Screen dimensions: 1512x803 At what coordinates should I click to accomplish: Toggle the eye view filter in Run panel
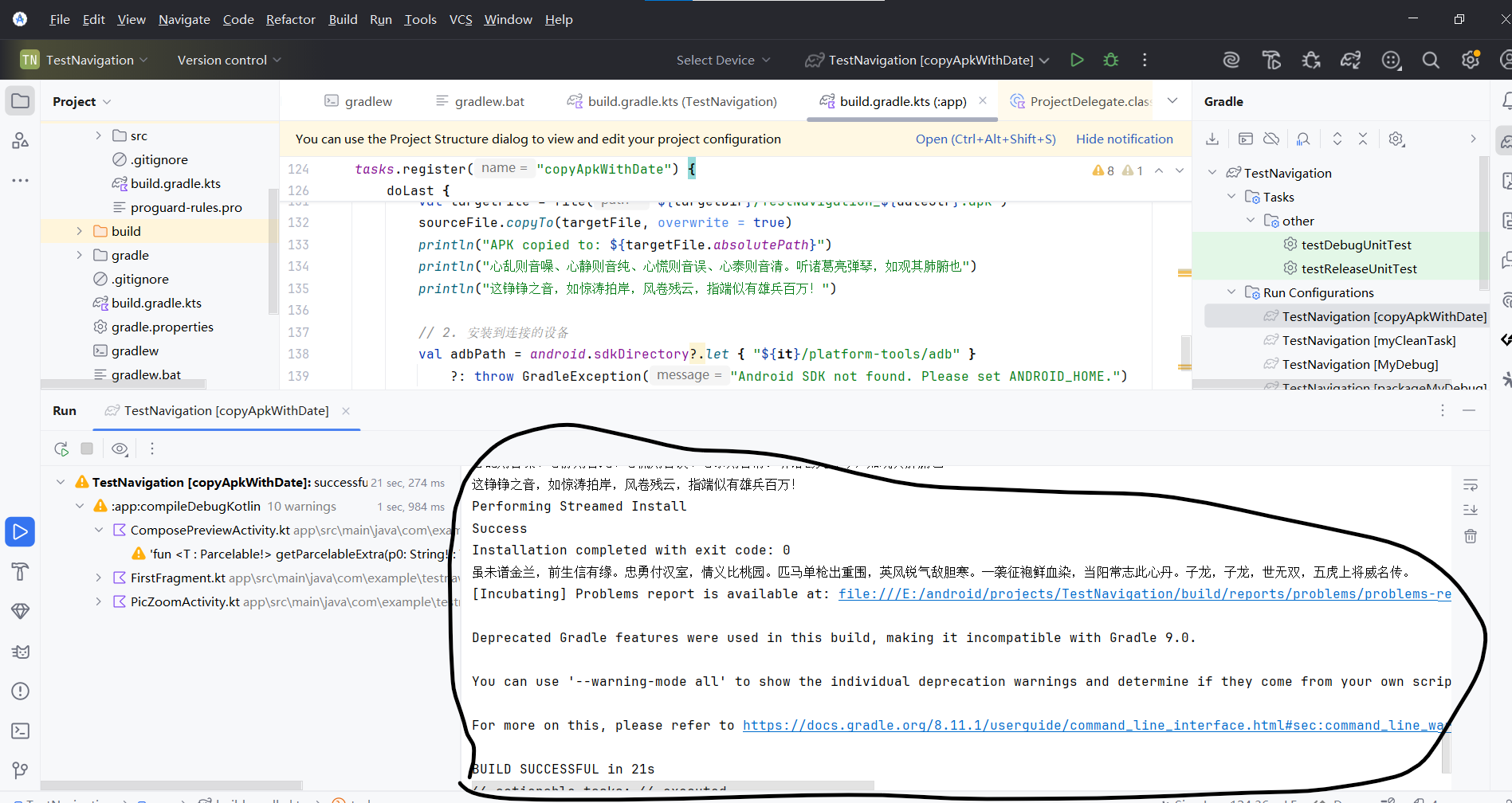[120, 449]
